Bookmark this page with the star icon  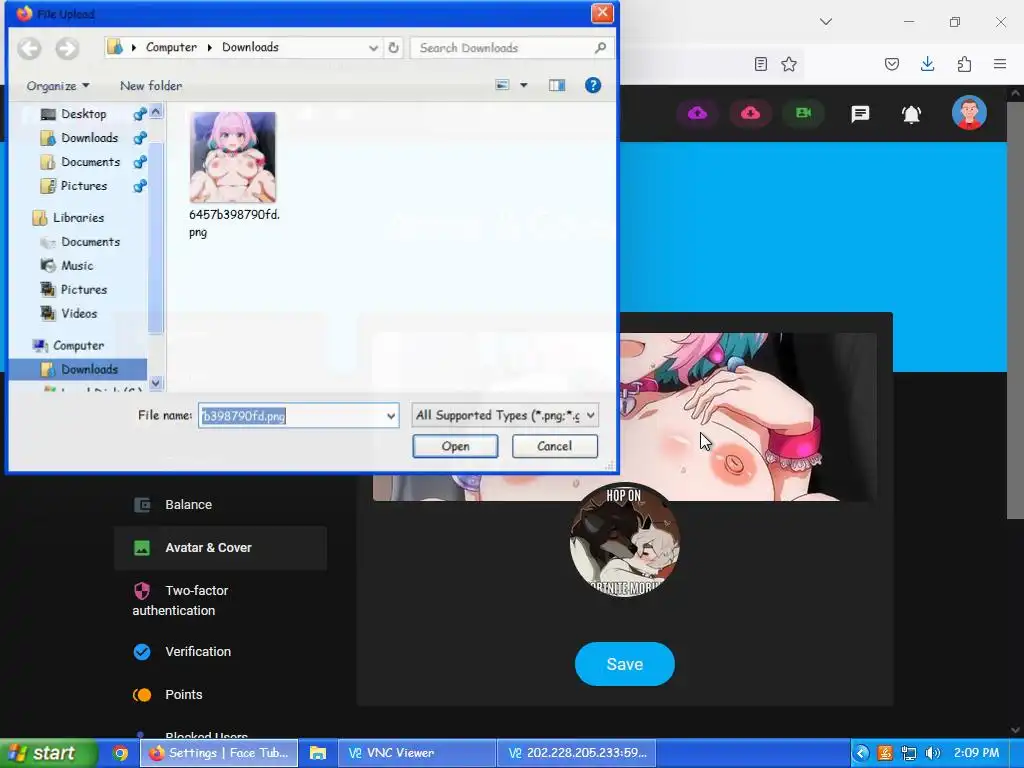(789, 64)
